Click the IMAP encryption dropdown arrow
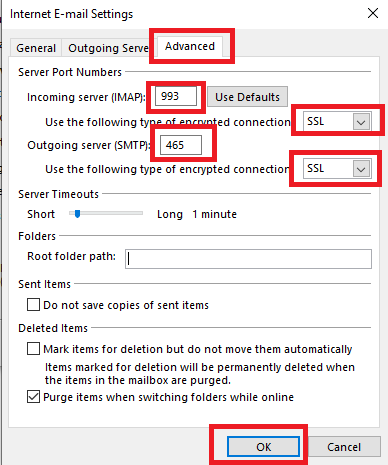Viewport: 388px width, 465px height. pyautogui.click(x=362, y=122)
